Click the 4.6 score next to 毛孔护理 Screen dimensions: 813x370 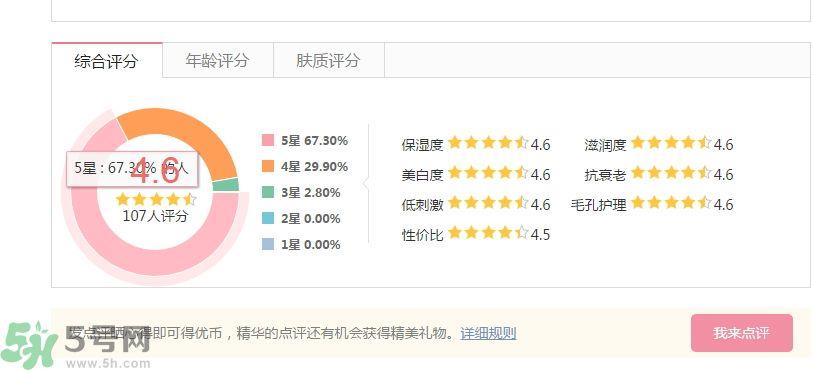723,205
